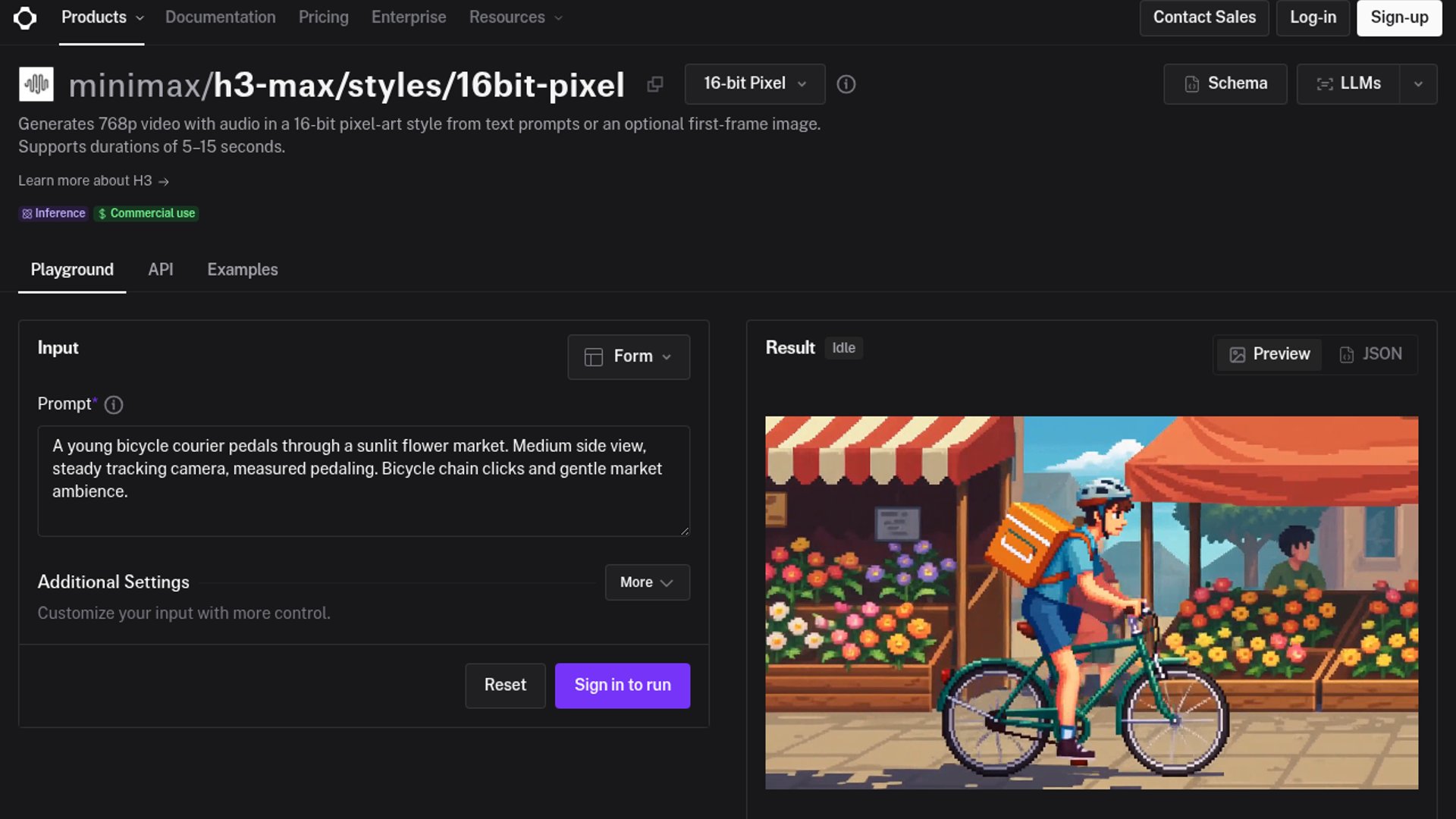Open the chevron dropdown next to LLMs

click(1418, 84)
